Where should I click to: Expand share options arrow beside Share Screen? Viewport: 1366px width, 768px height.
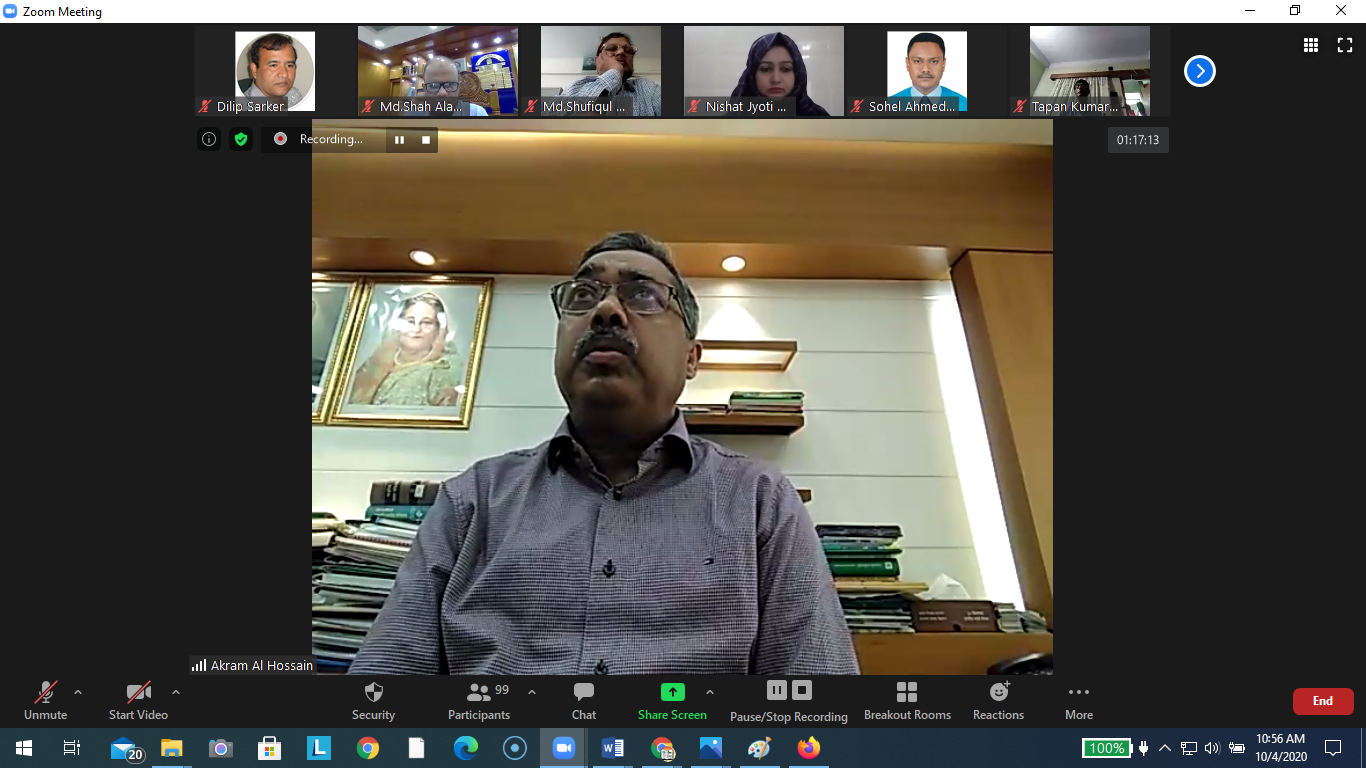pyautogui.click(x=710, y=692)
